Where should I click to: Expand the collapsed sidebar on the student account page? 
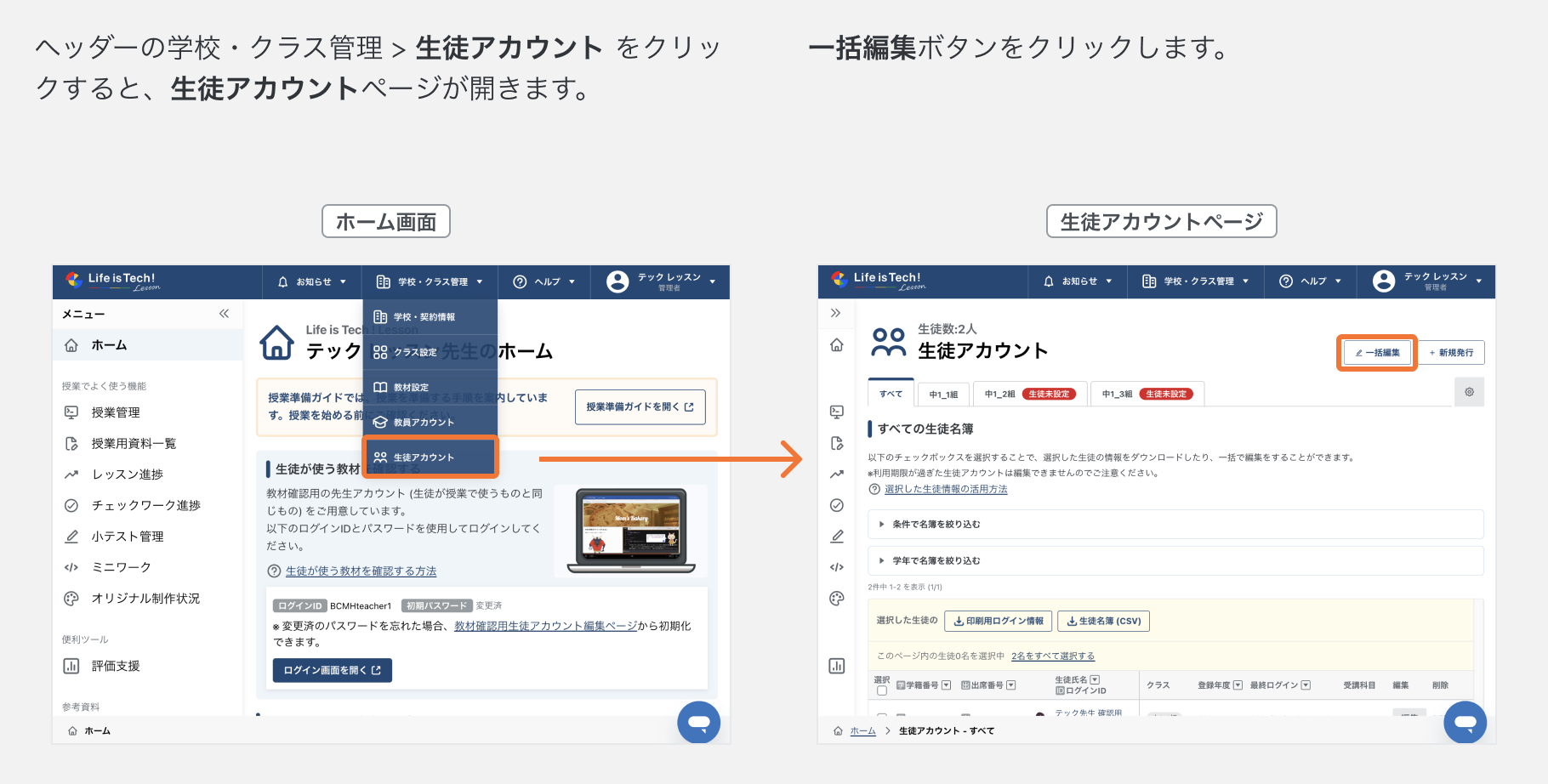(836, 313)
